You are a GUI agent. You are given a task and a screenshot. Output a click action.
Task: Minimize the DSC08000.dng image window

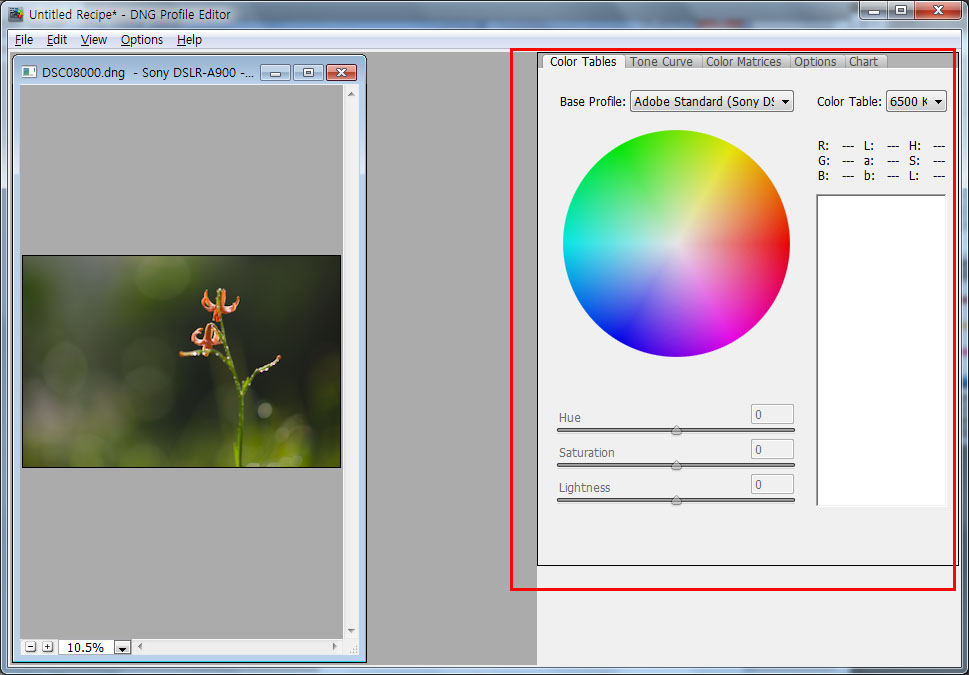276,73
